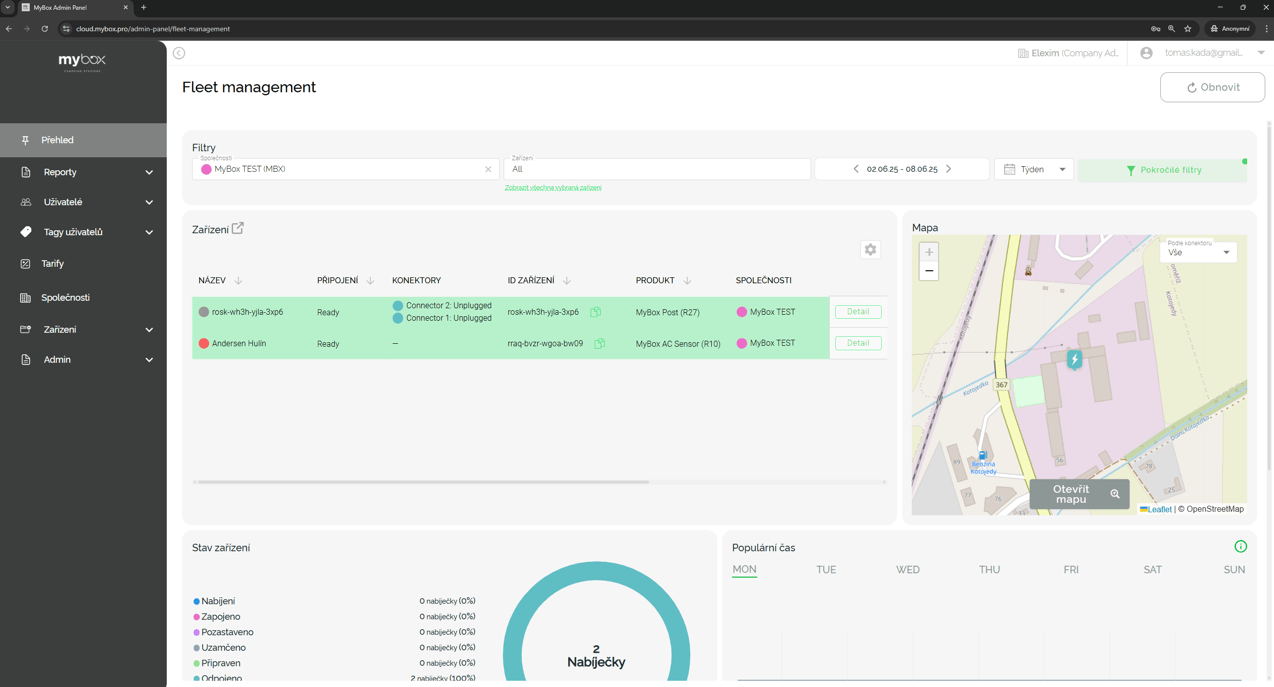Image resolution: width=1274 pixels, height=687 pixels.
Task: Click the Obnovit refresh button
Action: (x=1212, y=87)
